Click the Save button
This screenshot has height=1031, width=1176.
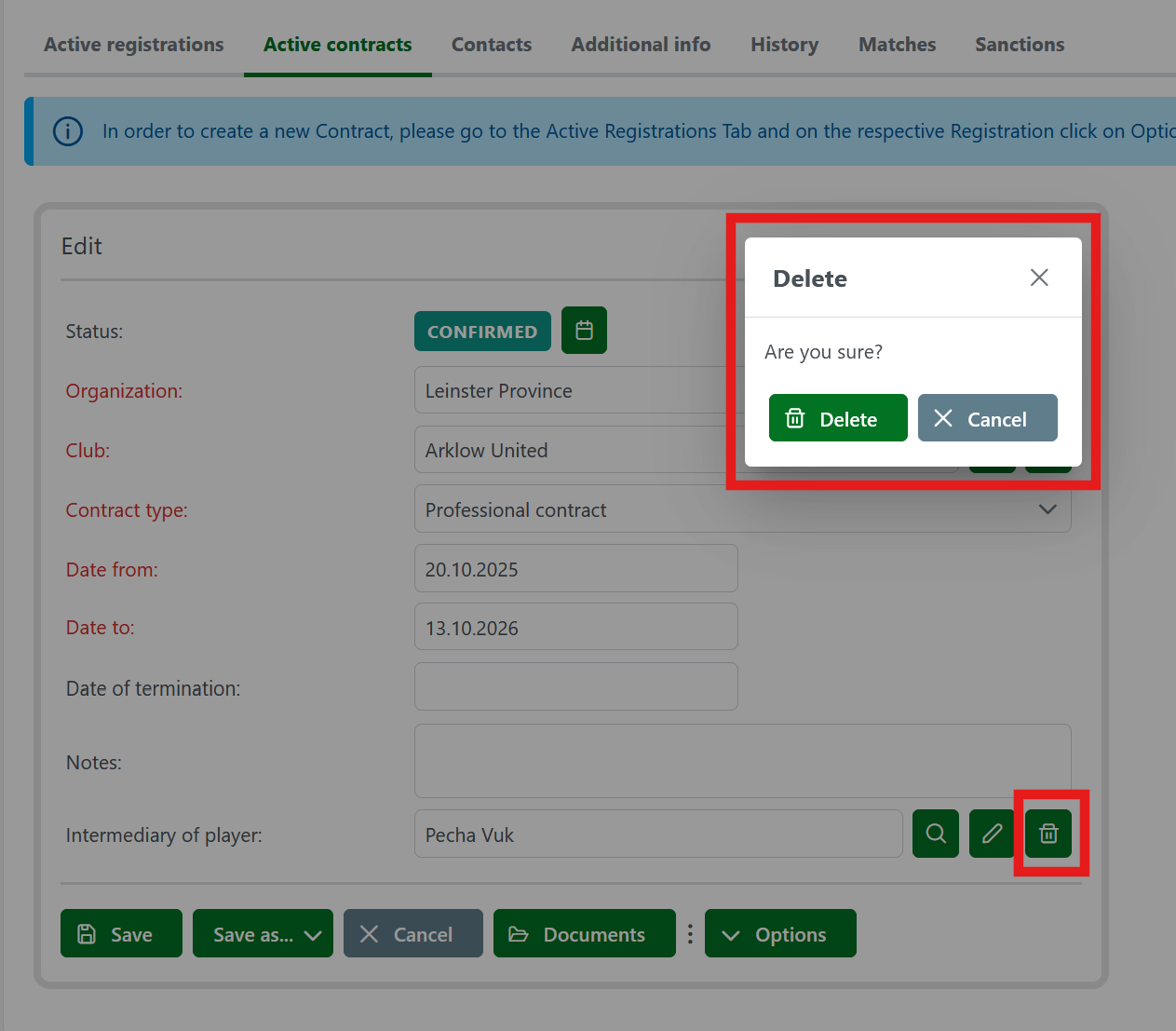pos(121,934)
